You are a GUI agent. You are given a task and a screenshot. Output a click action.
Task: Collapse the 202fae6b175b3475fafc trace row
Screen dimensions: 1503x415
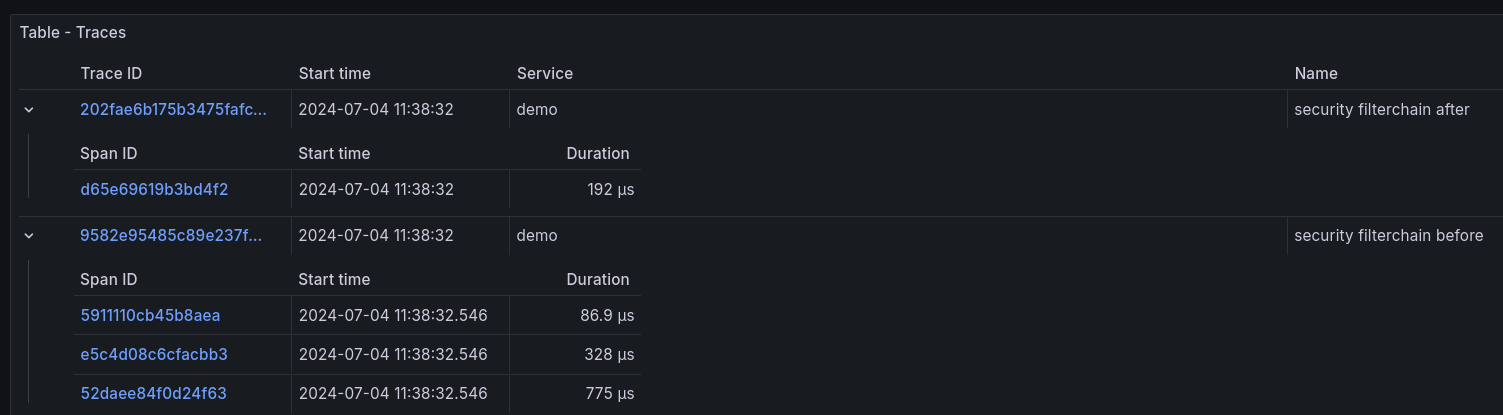coord(29,110)
